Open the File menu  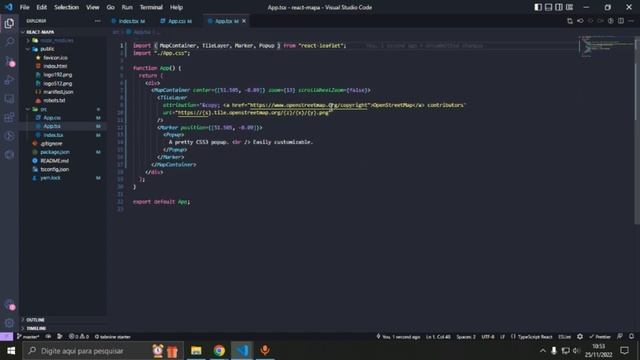[x=24, y=7]
